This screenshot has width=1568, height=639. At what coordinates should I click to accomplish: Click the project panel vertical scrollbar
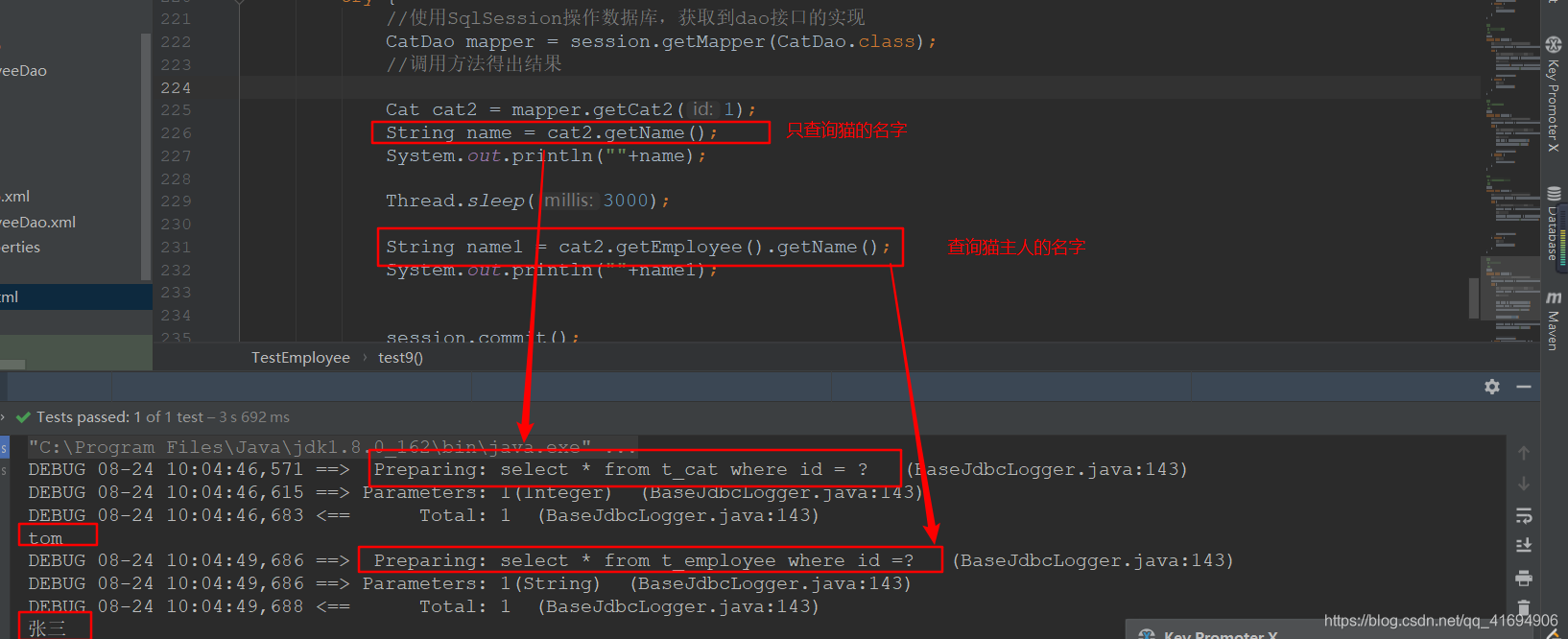pyautogui.click(x=146, y=156)
